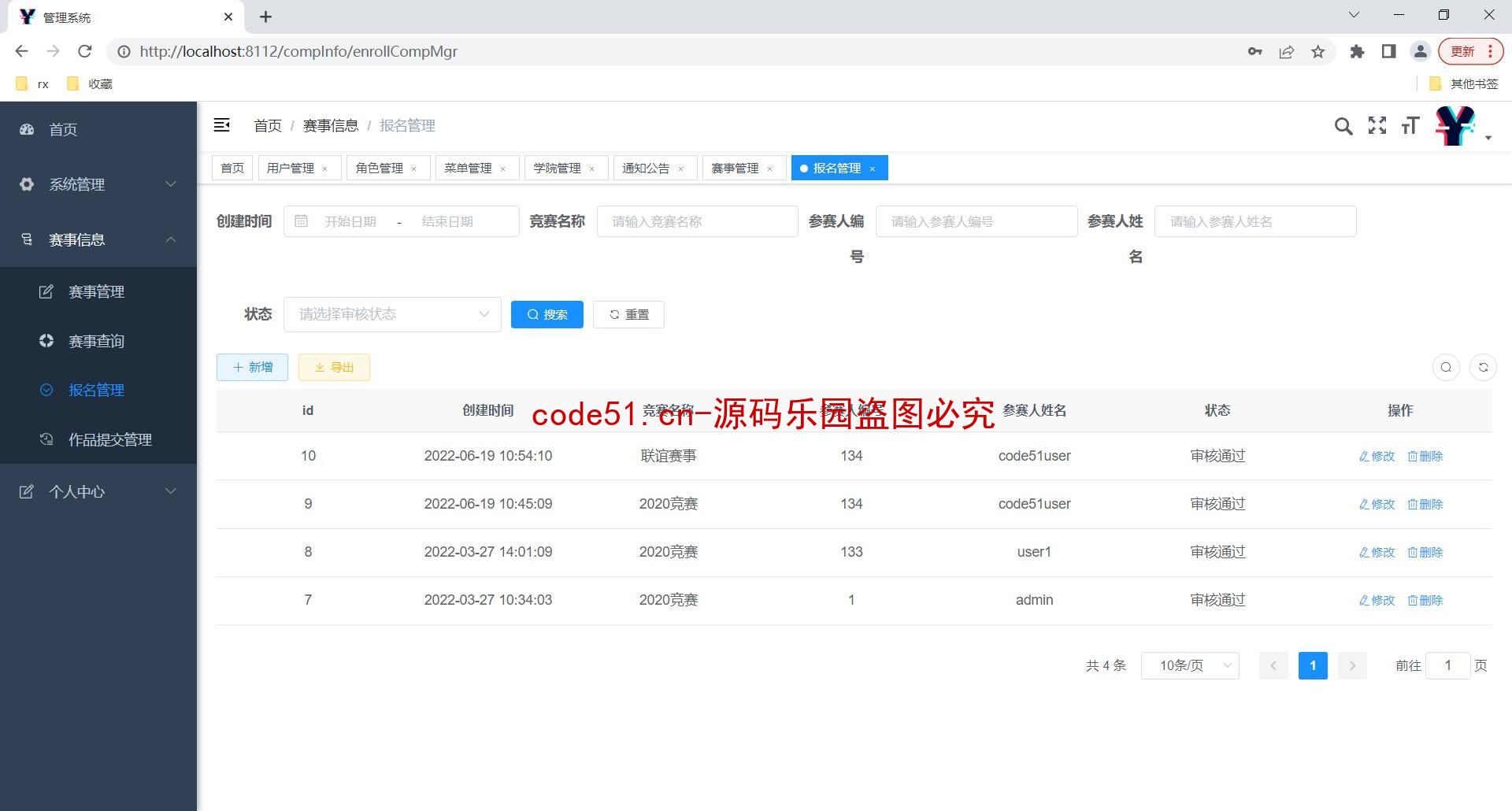The image size is (1512, 811).
Task: Open browser extensions puzzle icon
Action: 1357,51
